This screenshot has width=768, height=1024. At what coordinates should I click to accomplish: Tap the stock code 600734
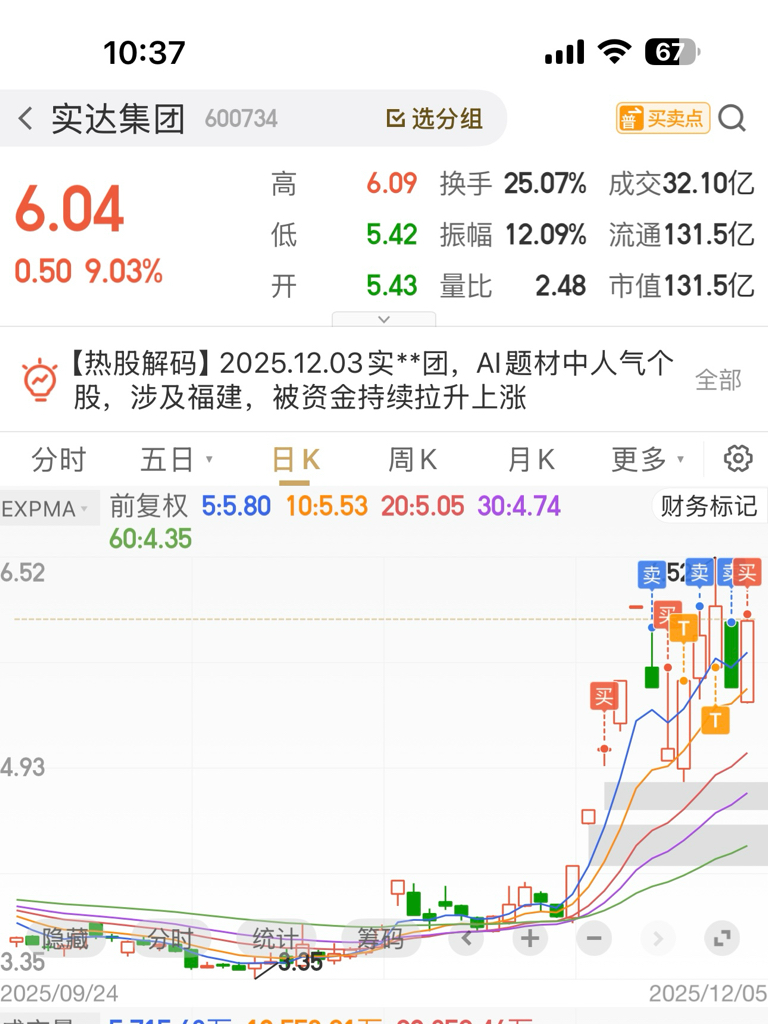[241, 119]
